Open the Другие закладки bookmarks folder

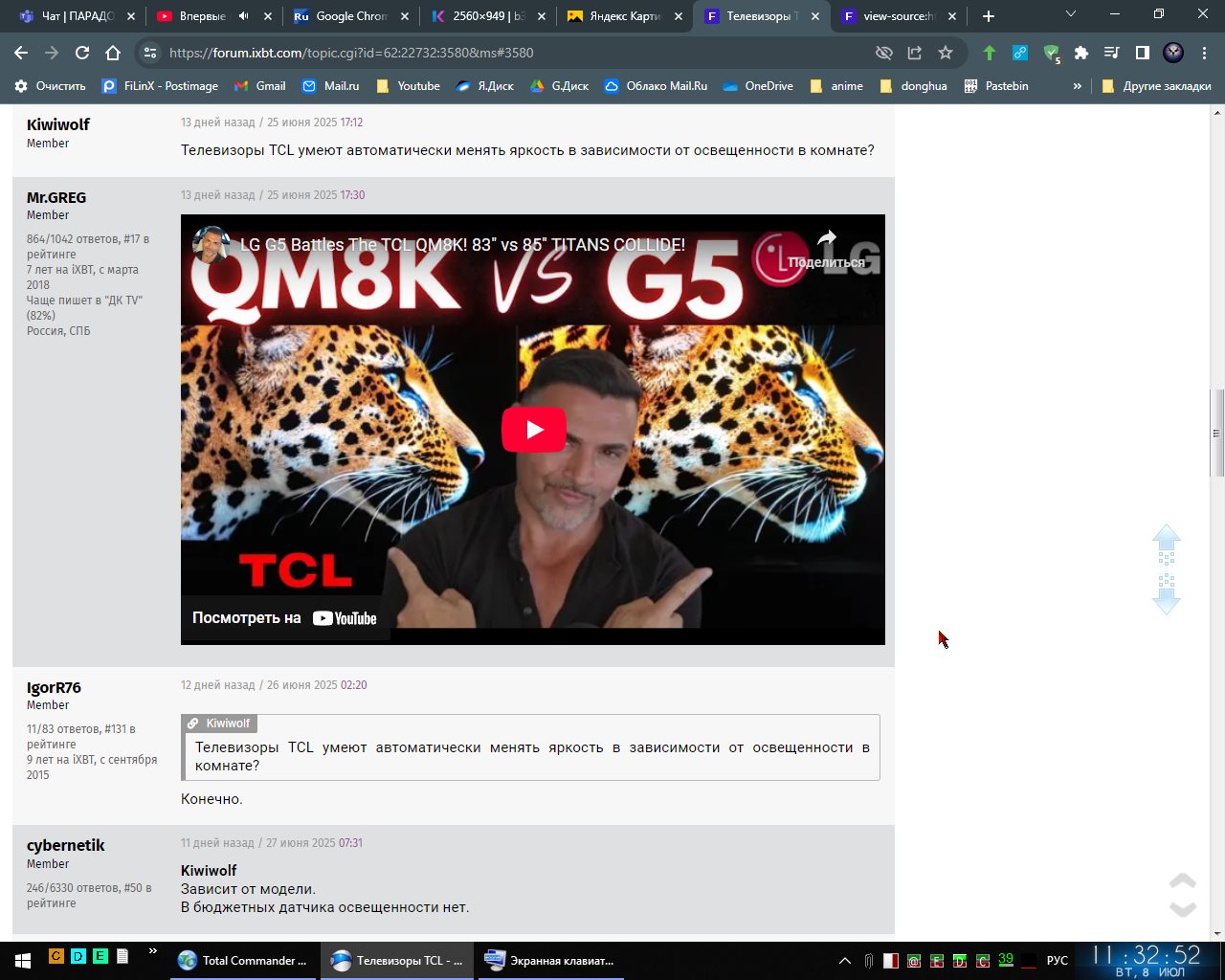pos(1156,86)
